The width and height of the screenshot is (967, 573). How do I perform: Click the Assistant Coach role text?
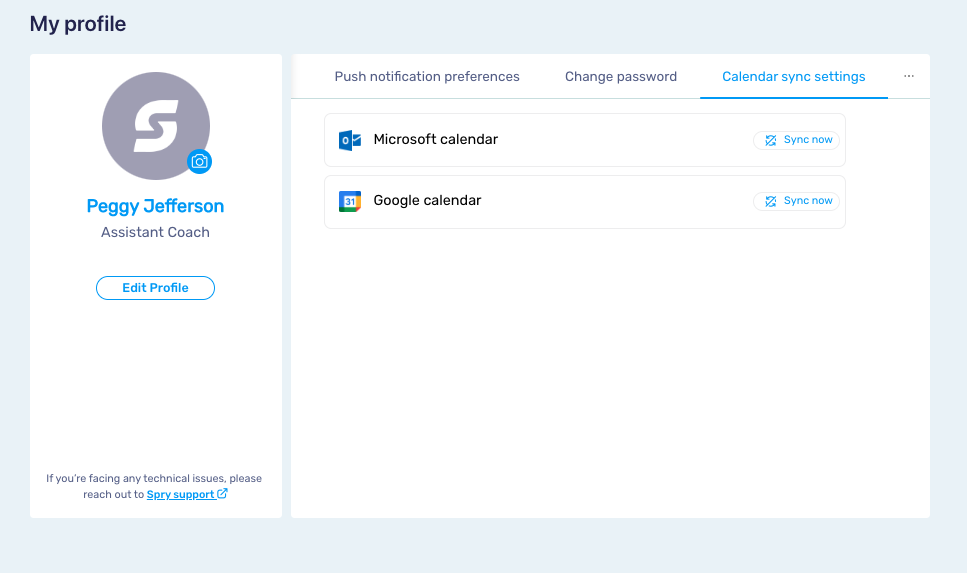pyautogui.click(x=155, y=232)
